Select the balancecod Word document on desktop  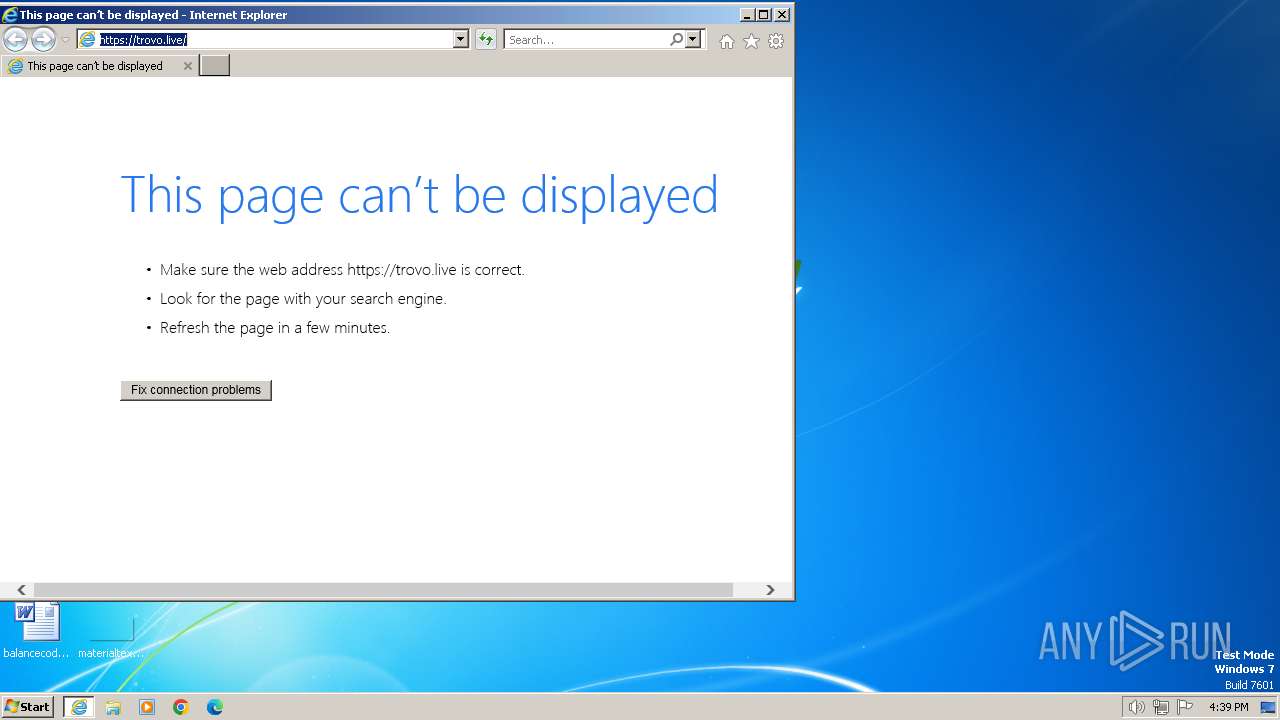click(x=37, y=632)
